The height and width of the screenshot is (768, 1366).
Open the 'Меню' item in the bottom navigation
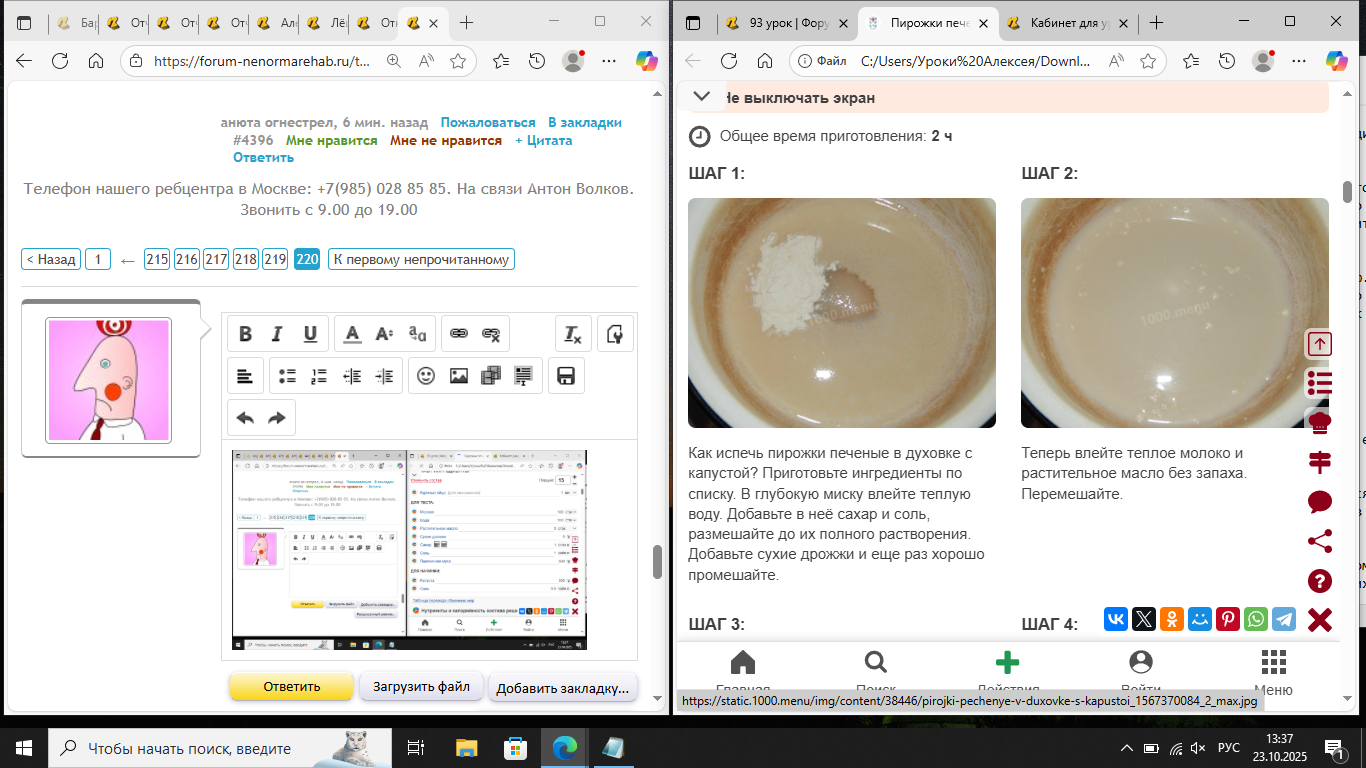(1273, 672)
